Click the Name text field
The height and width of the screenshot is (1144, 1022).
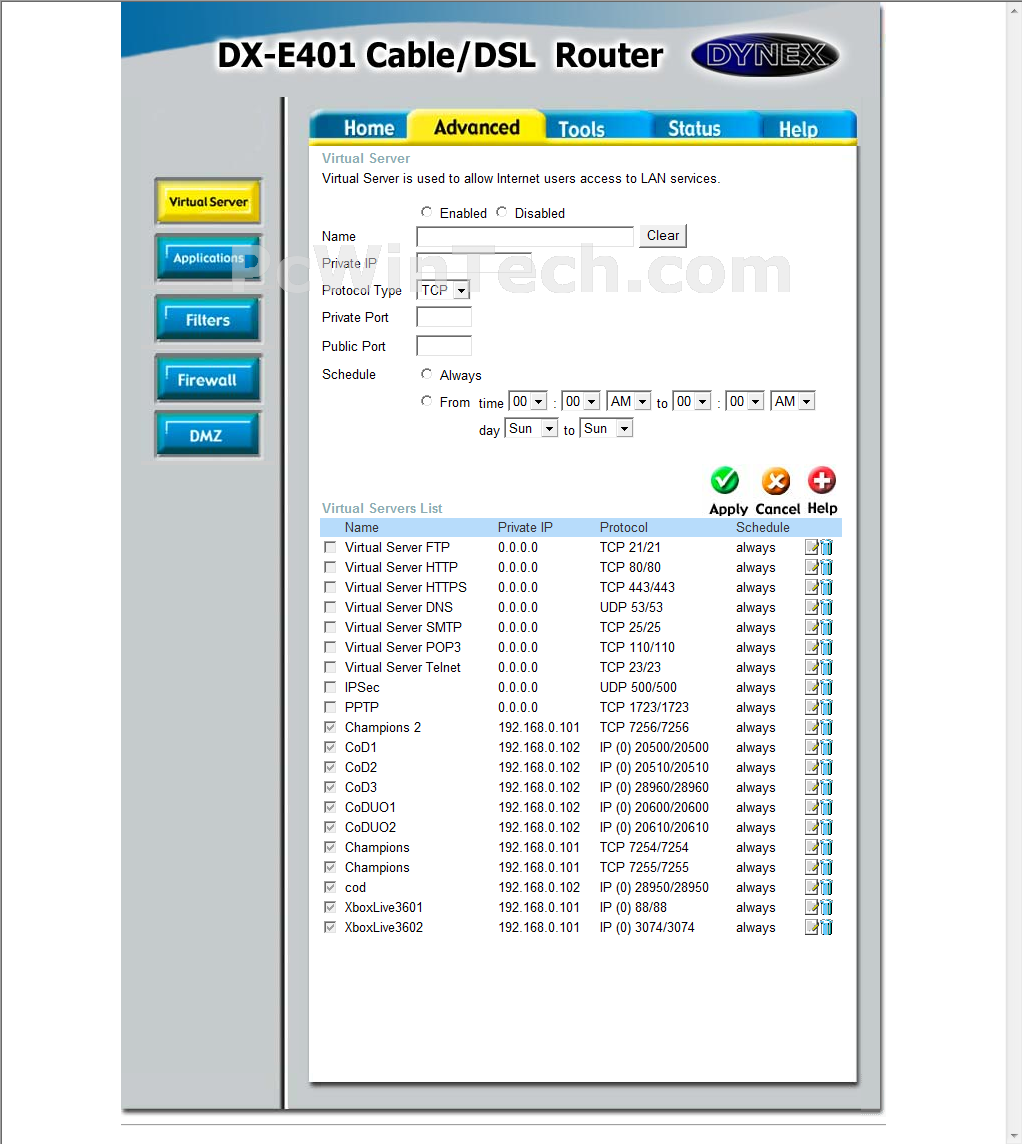(525, 236)
